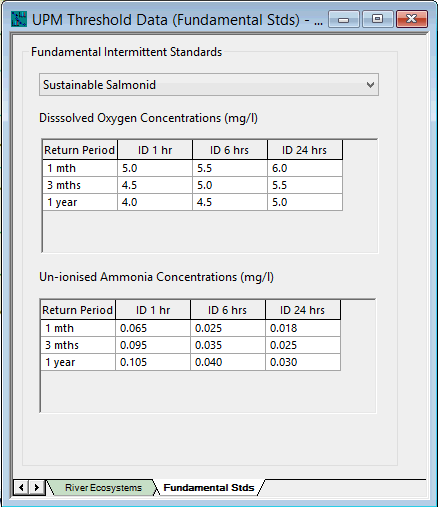Click ammonia cell with value 0.018
The image size is (438, 507).
(303, 328)
